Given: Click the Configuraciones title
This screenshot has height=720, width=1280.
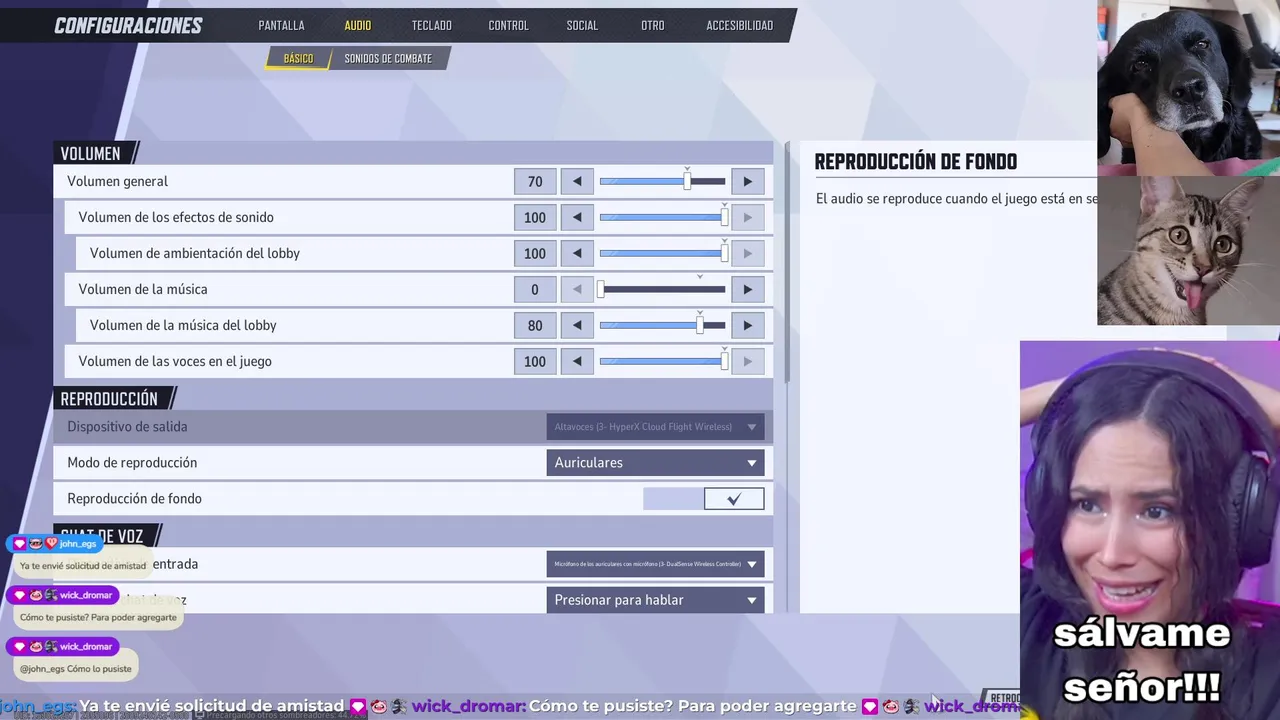Looking at the screenshot, I should pos(128,25).
